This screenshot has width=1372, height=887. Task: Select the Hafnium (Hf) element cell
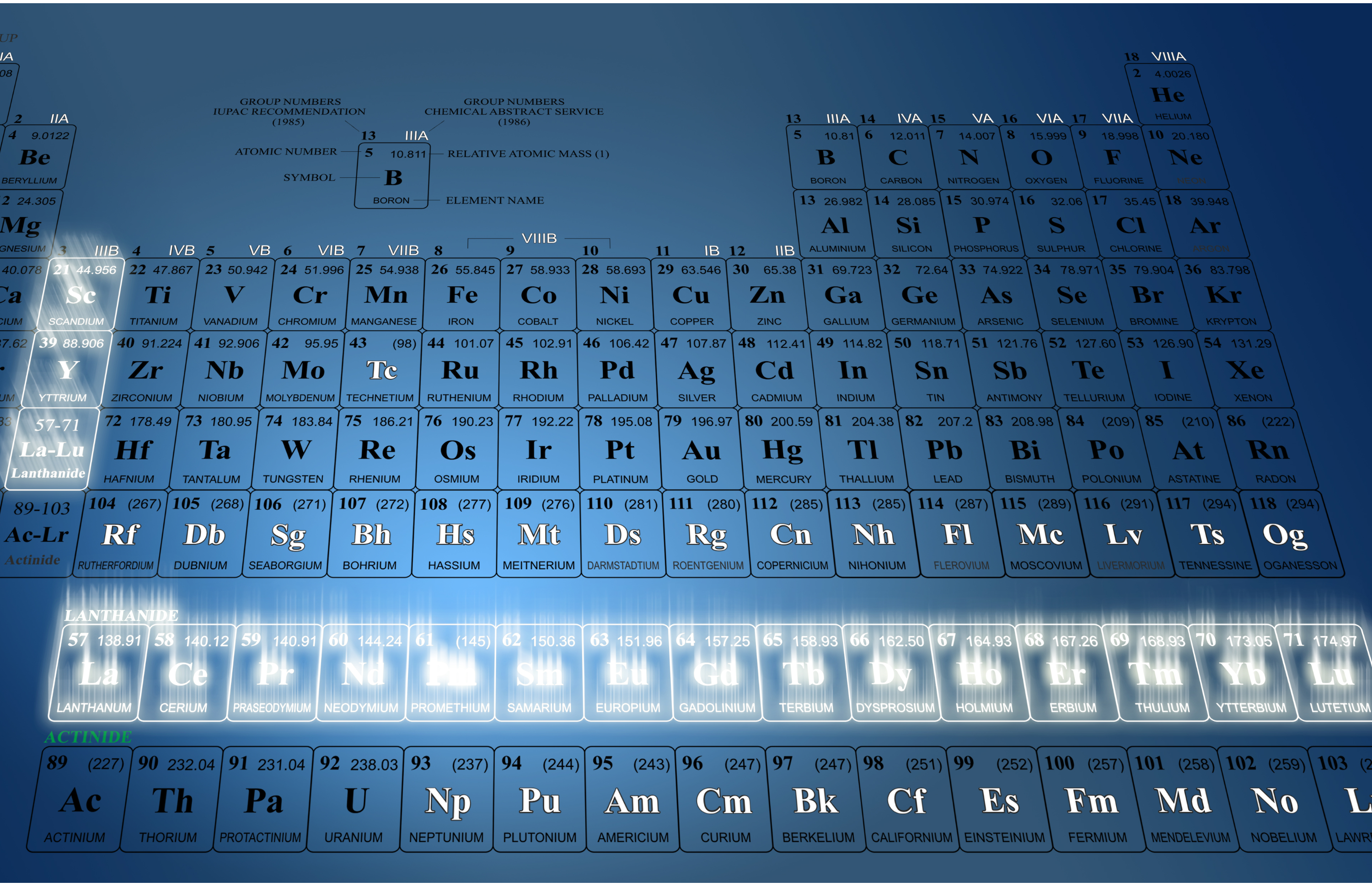tap(134, 449)
